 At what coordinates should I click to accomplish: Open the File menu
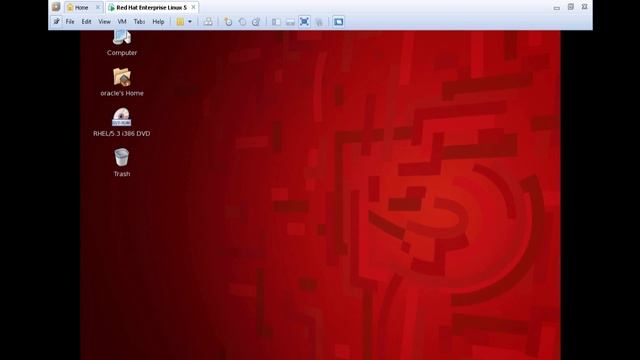(x=70, y=22)
